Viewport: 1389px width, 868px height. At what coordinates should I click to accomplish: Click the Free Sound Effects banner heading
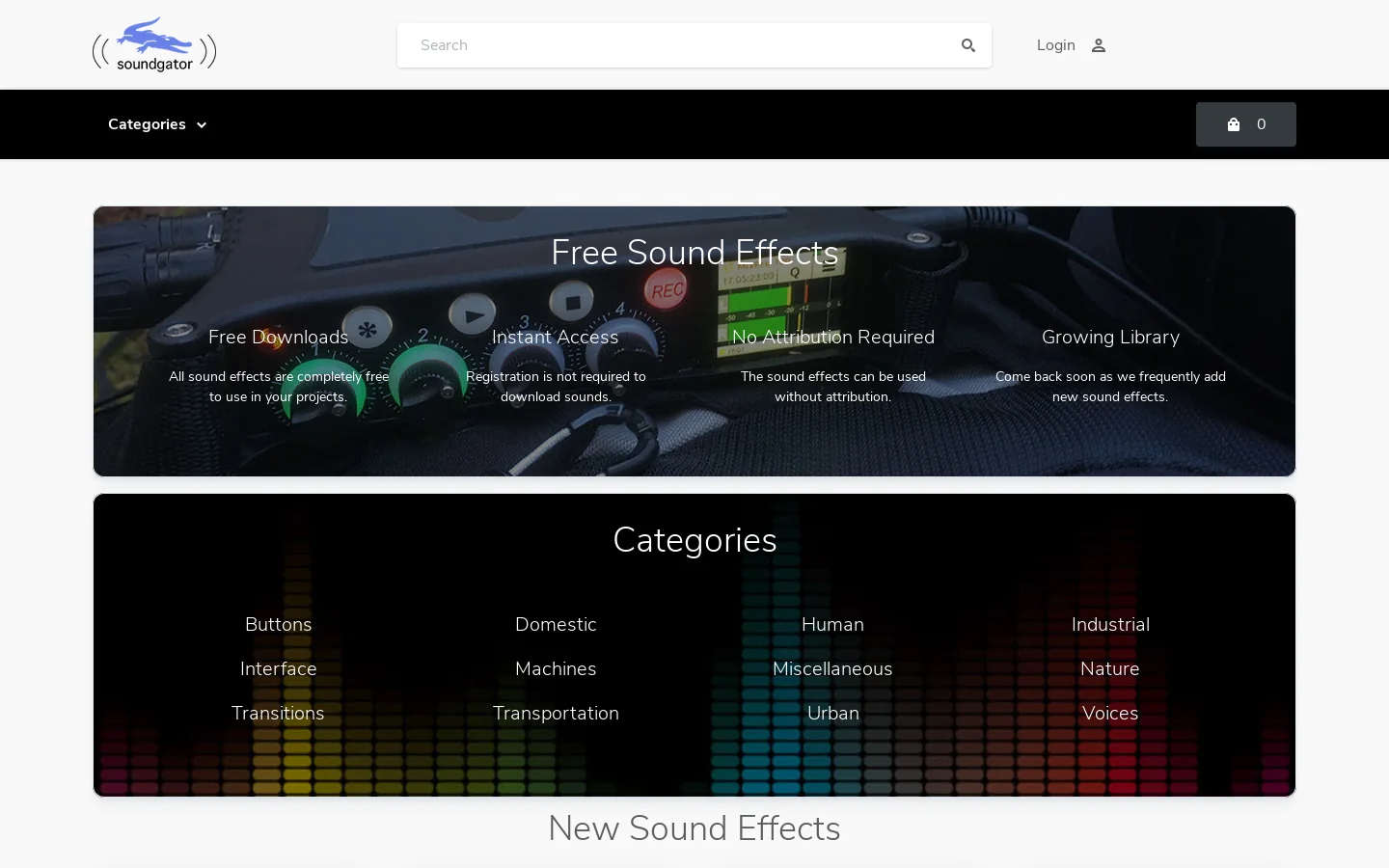[x=694, y=253]
